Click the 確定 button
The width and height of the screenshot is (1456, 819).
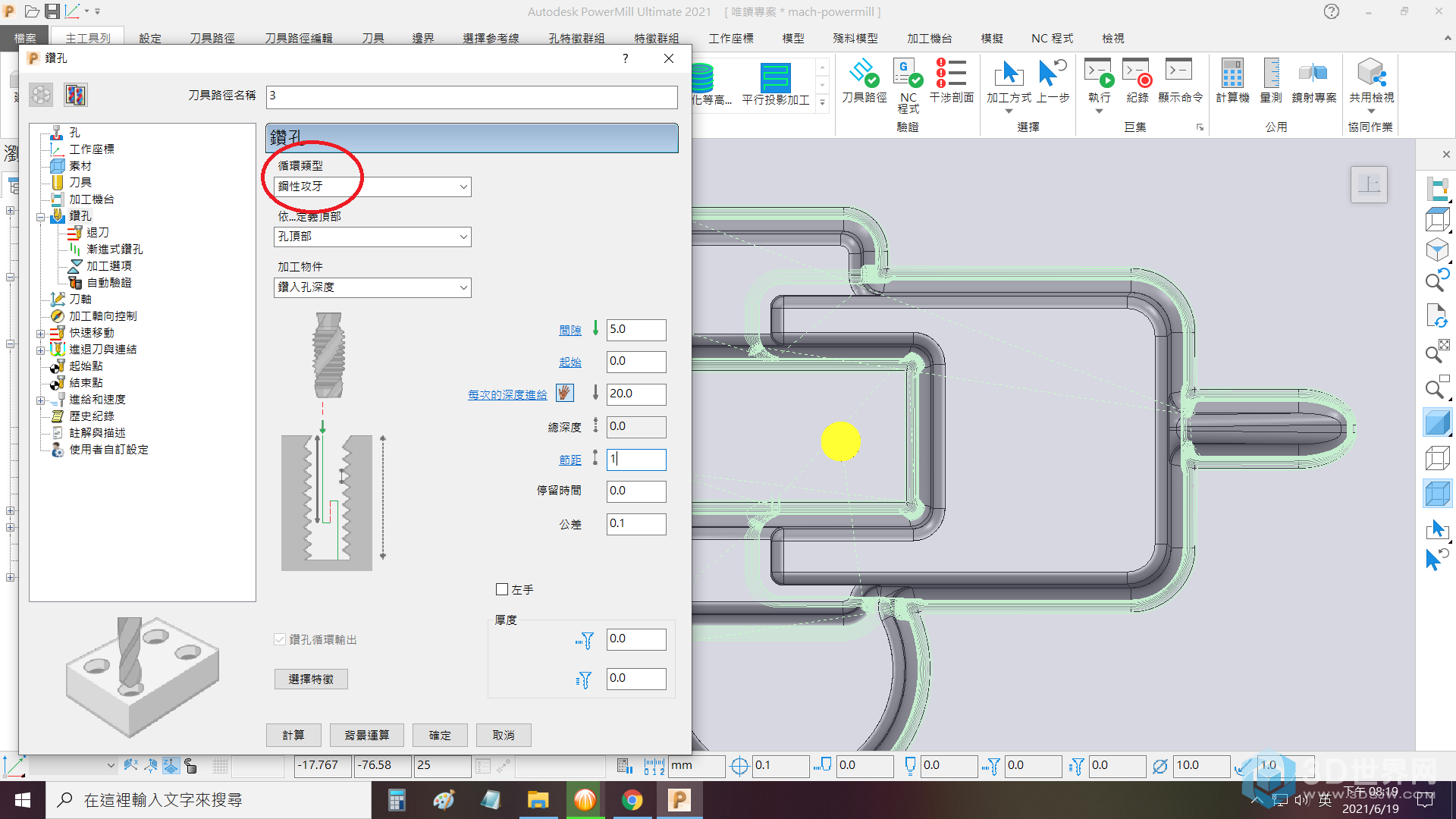click(440, 735)
